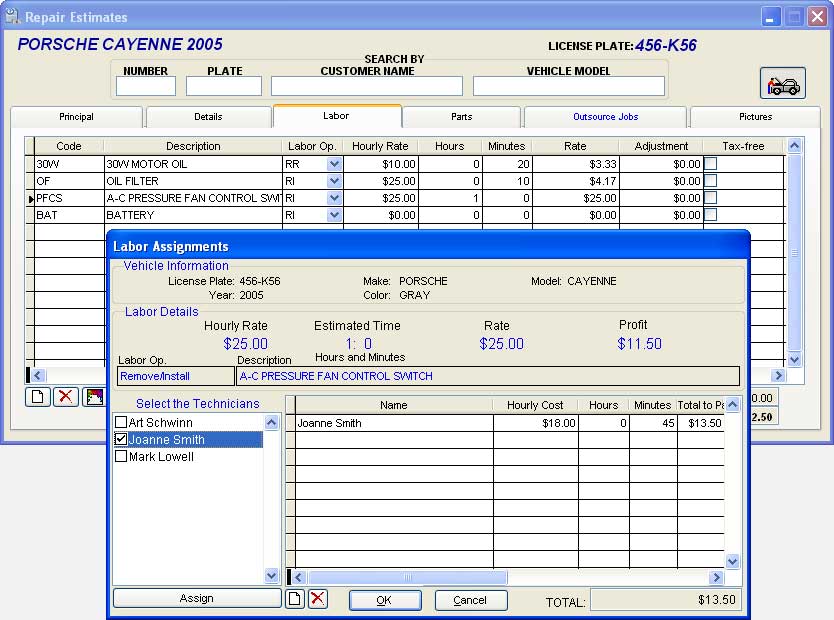The height and width of the screenshot is (620, 834).
Task: Click scroll down arrow of assignments grid
Action: [x=732, y=560]
